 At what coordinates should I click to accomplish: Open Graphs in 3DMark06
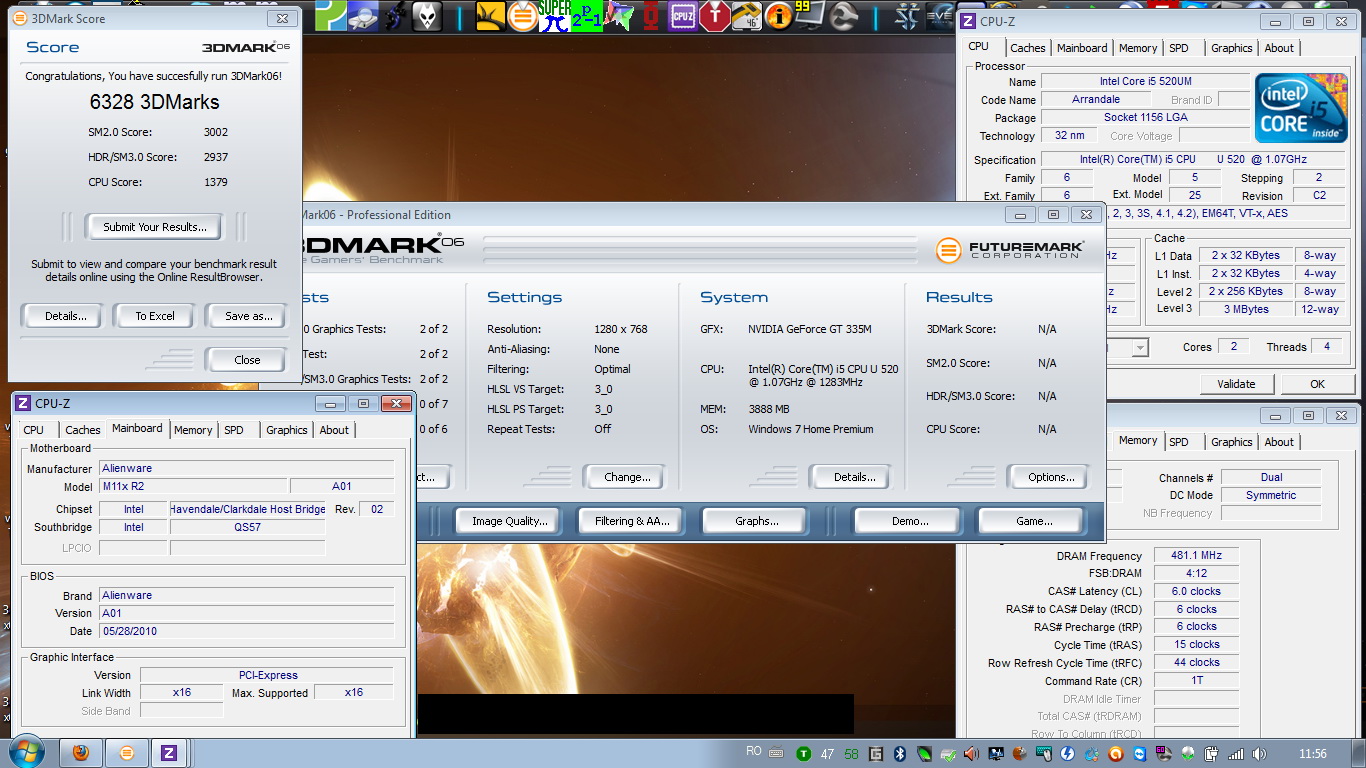point(757,521)
